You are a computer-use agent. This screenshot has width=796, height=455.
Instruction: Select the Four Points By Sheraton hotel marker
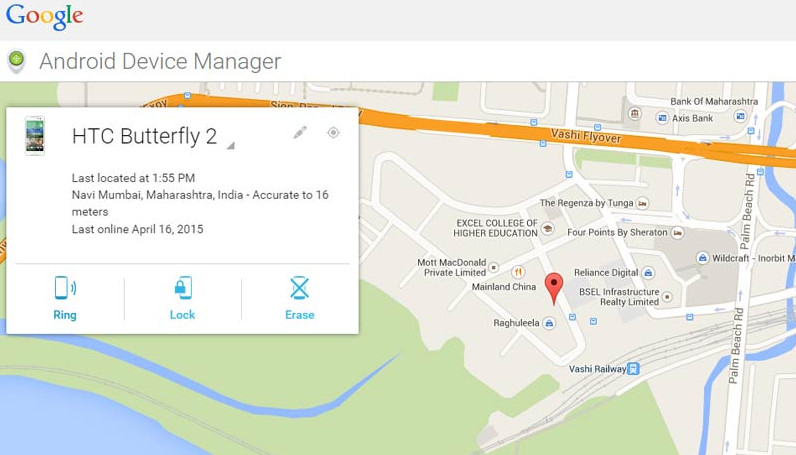pos(677,233)
